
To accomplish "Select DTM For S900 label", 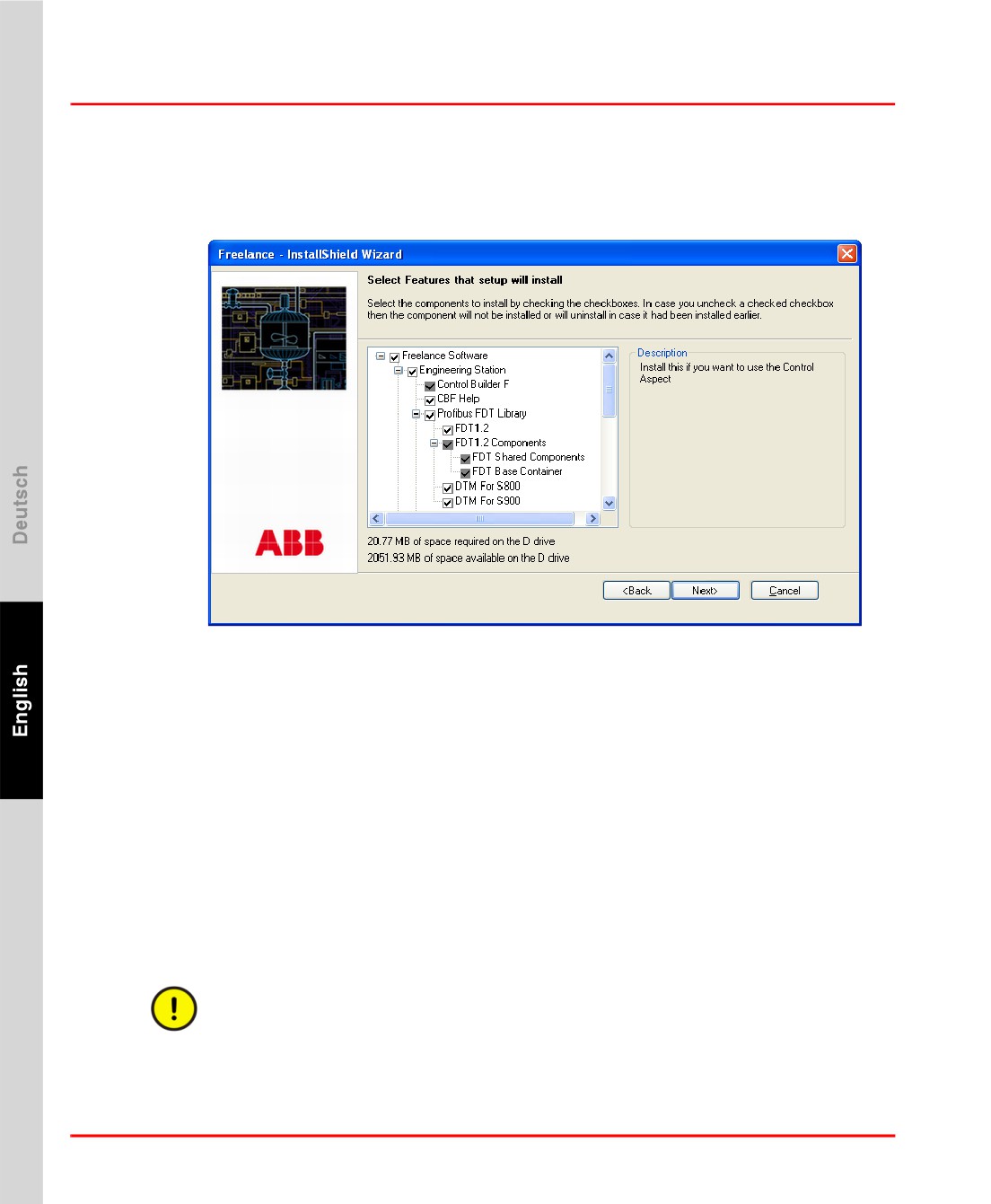I will [487, 501].
